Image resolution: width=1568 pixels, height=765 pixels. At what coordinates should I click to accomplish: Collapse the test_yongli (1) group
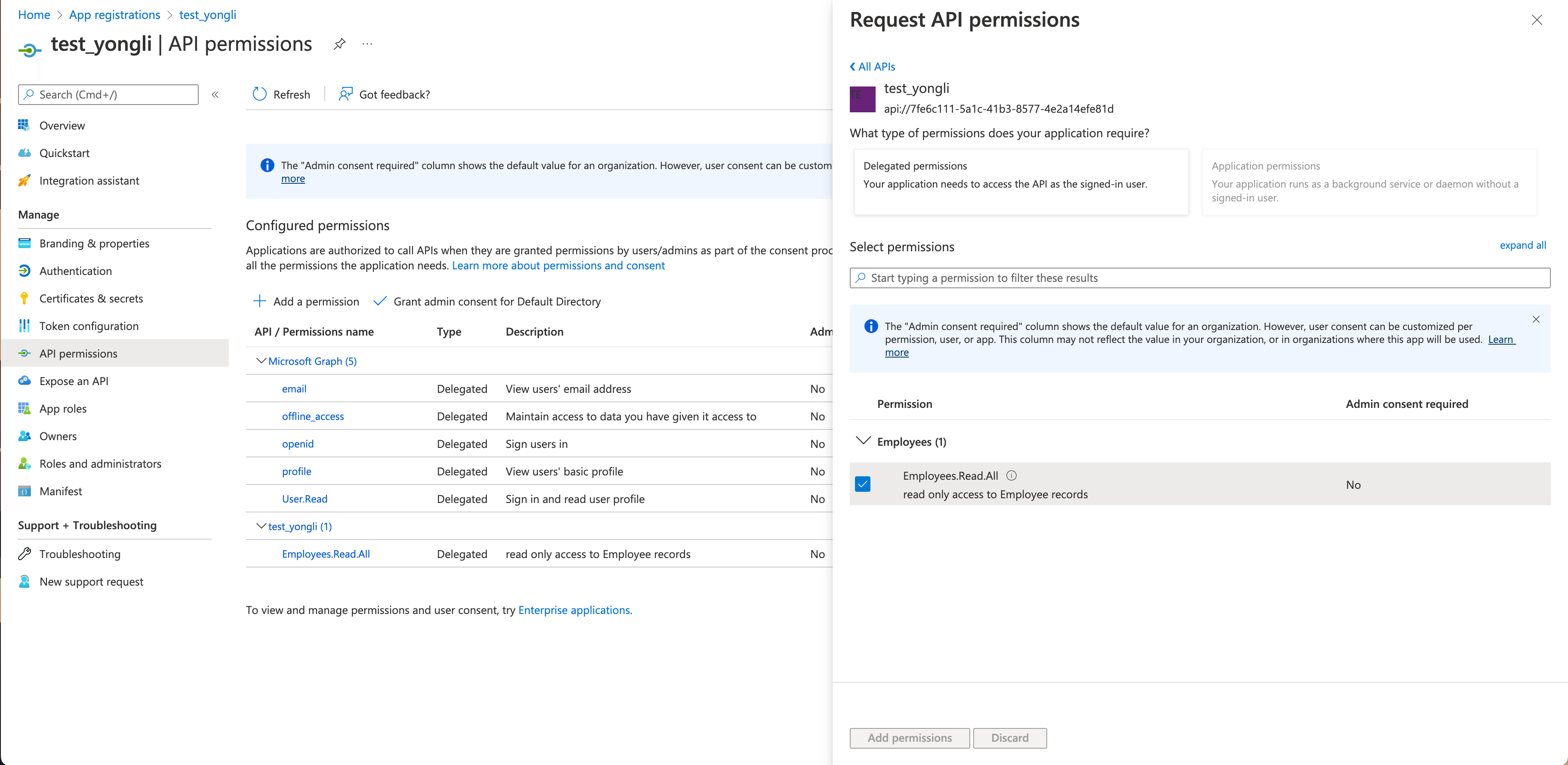pos(261,526)
